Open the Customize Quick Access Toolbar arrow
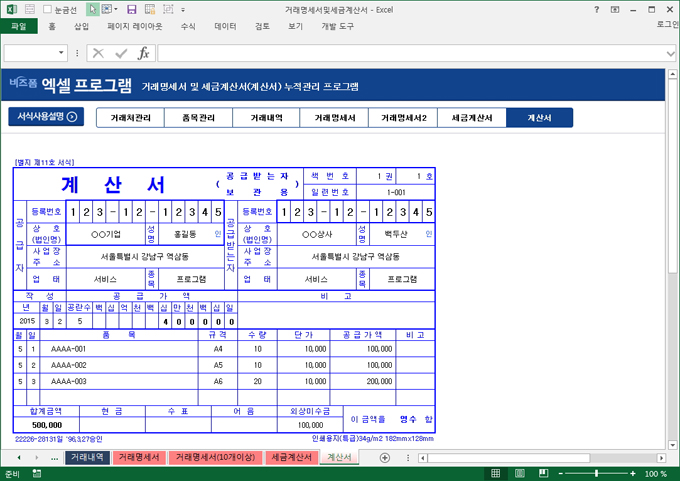680x481 pixels. pyautogui.click(x=183, y=10)
